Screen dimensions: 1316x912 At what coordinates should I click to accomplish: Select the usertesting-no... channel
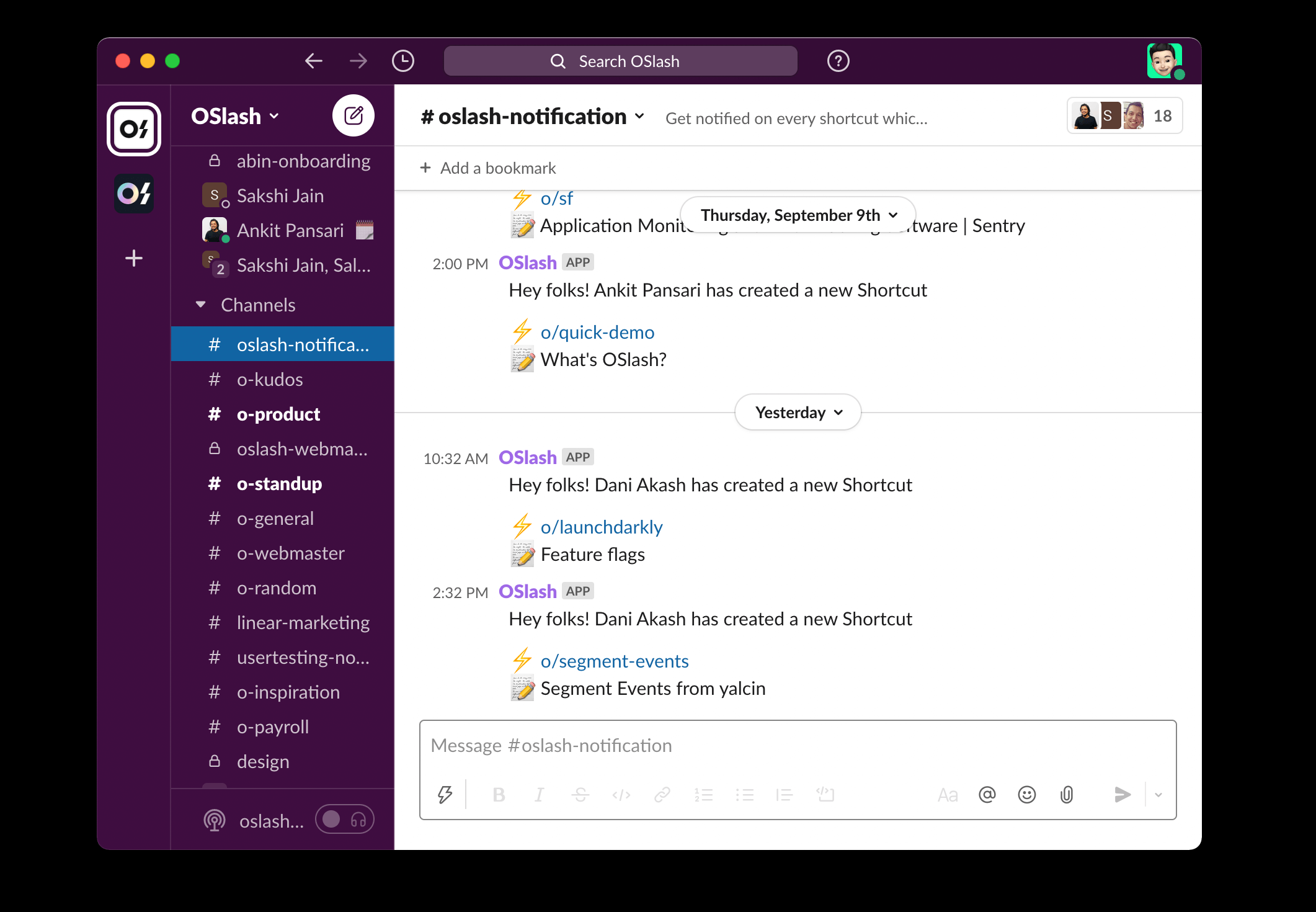pos(283,658)
